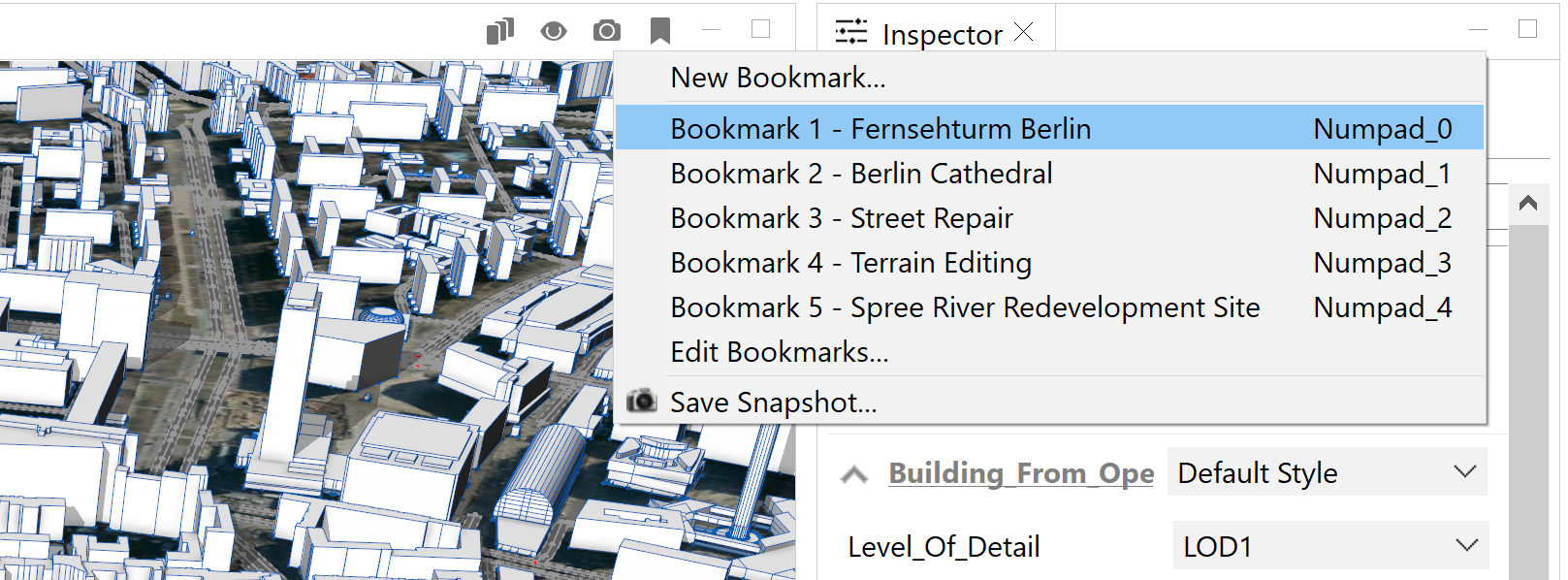Choose Edit Bookmarks... menu entry
1568x580 pixels.
(x=1049, y=351)
